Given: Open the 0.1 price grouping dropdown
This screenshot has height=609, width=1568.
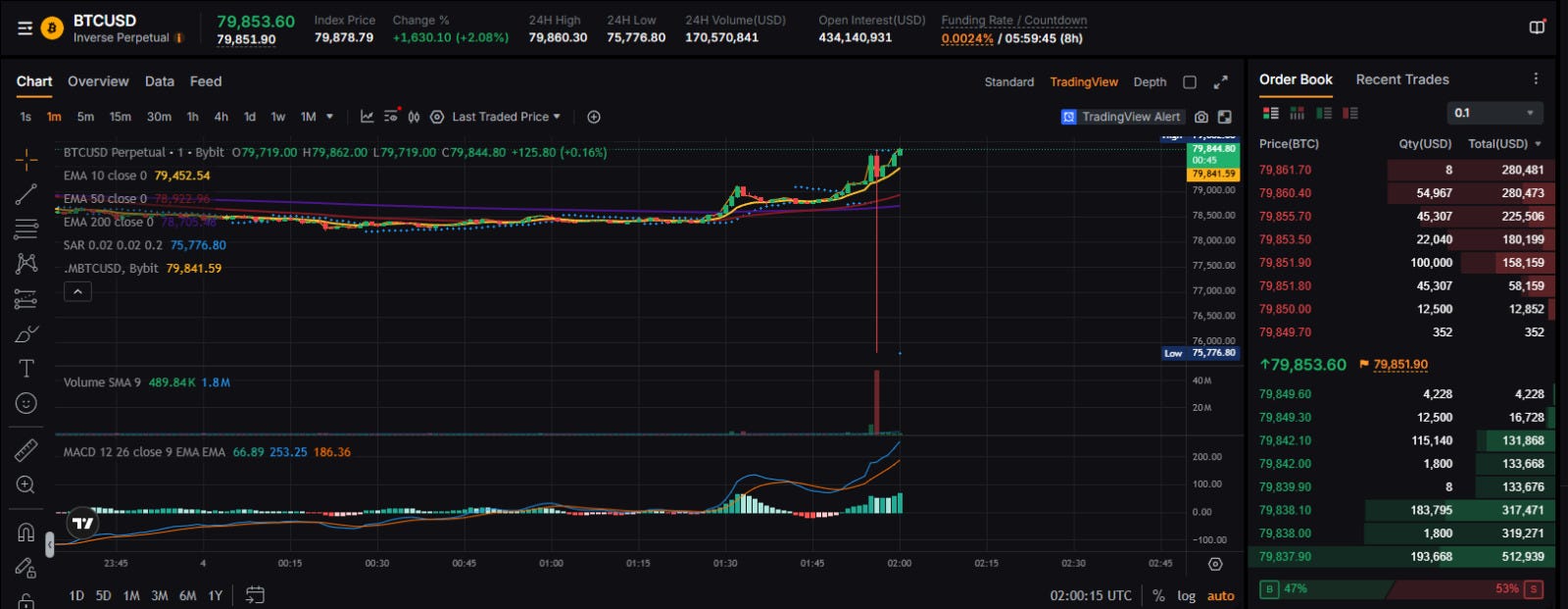Looking at the screenshot, I should [x=1494, y=113].
